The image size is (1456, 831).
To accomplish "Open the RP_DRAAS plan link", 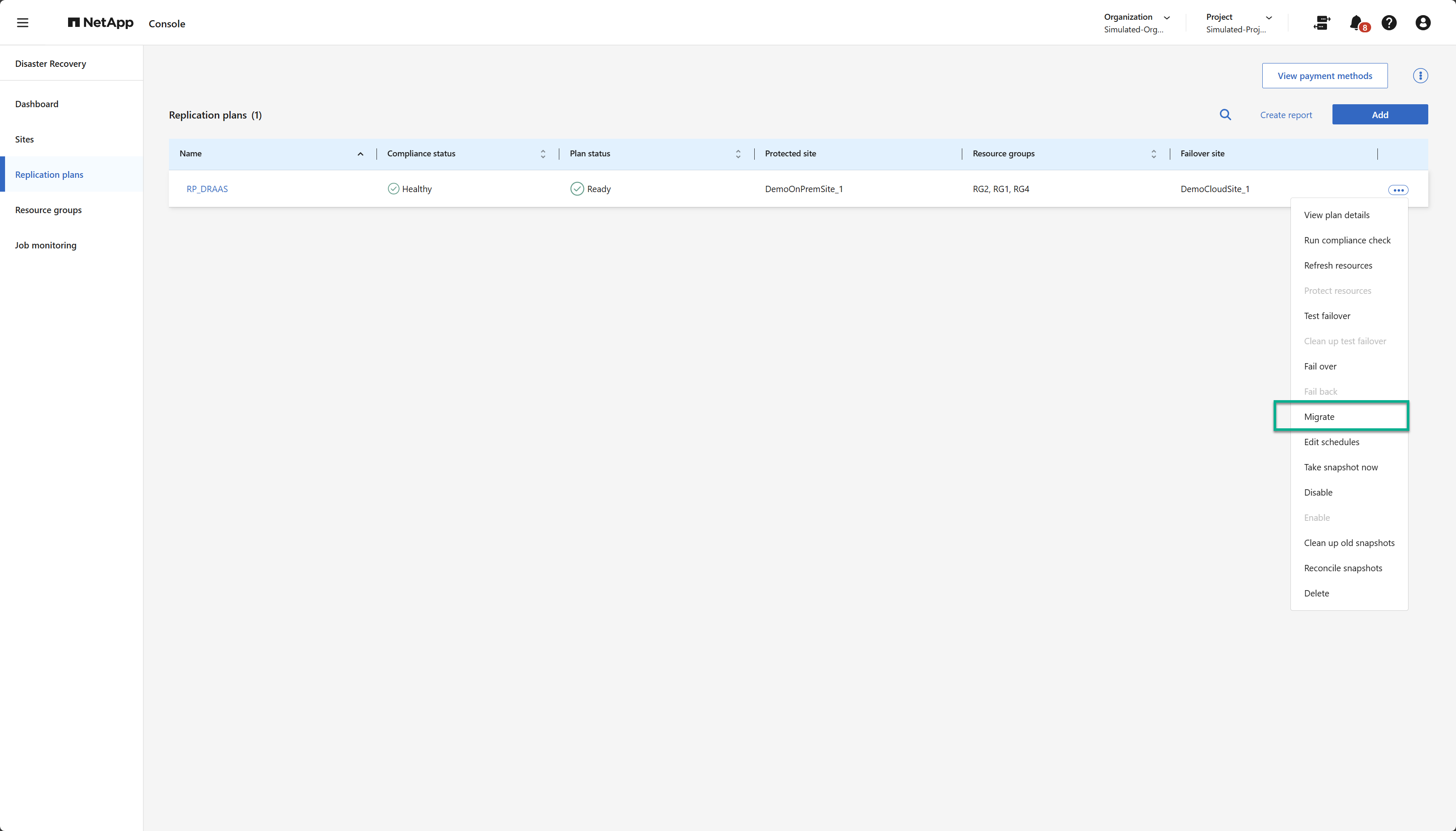I will (207, 189).
